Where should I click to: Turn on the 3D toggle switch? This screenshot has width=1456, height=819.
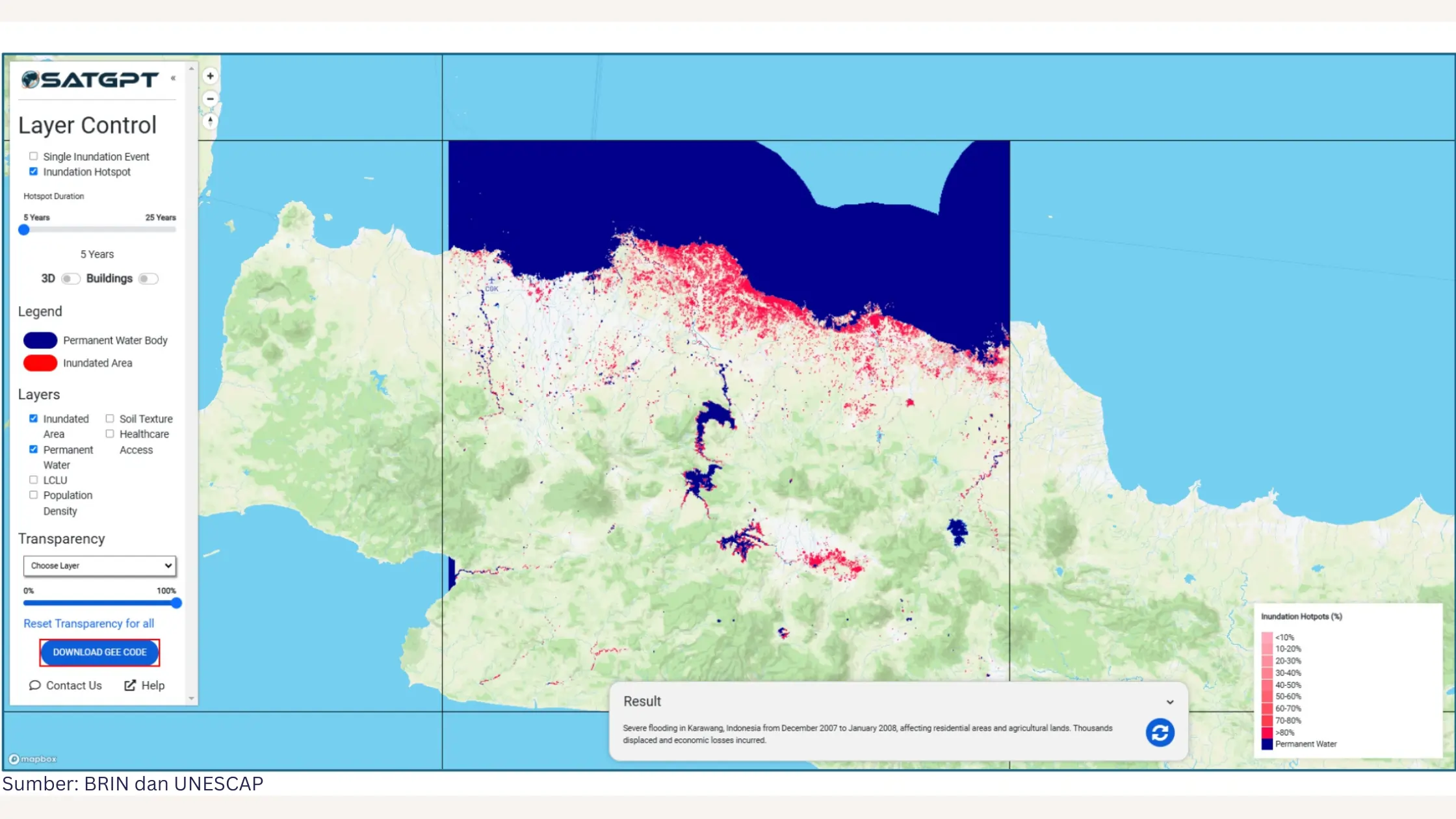(70, 278)
